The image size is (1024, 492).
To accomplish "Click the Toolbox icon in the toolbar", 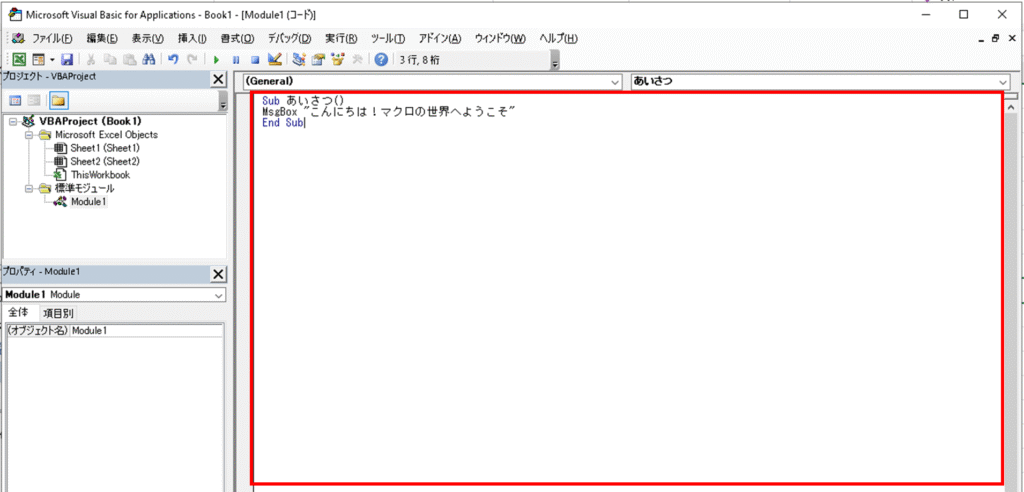I will pyautogui.click(x=357, y=59).
